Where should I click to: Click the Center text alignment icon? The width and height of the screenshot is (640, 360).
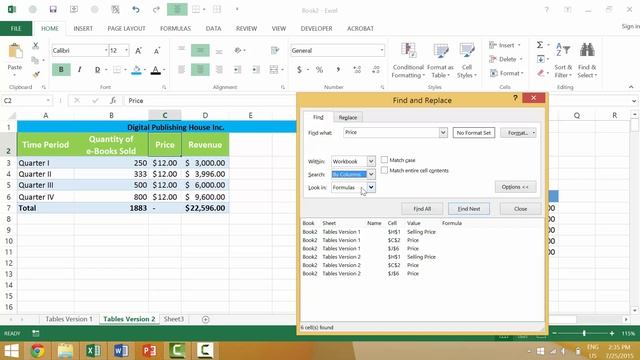point(200,70)
